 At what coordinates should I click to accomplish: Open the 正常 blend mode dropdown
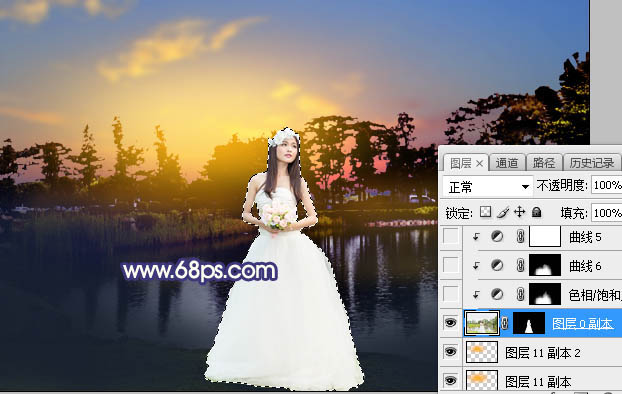coord(488,186)
